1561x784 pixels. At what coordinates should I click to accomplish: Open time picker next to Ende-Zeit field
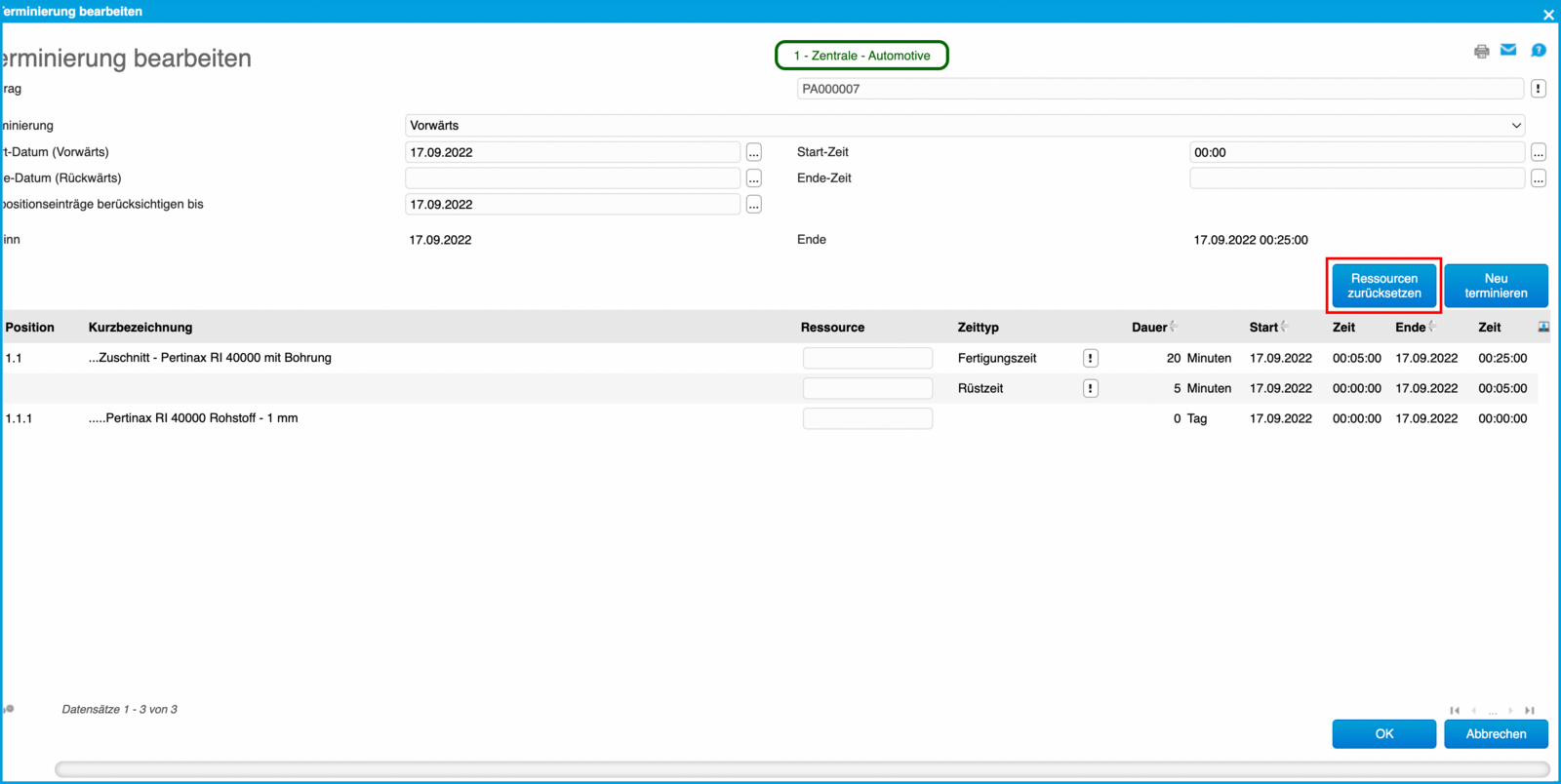tap(1539, 178)
